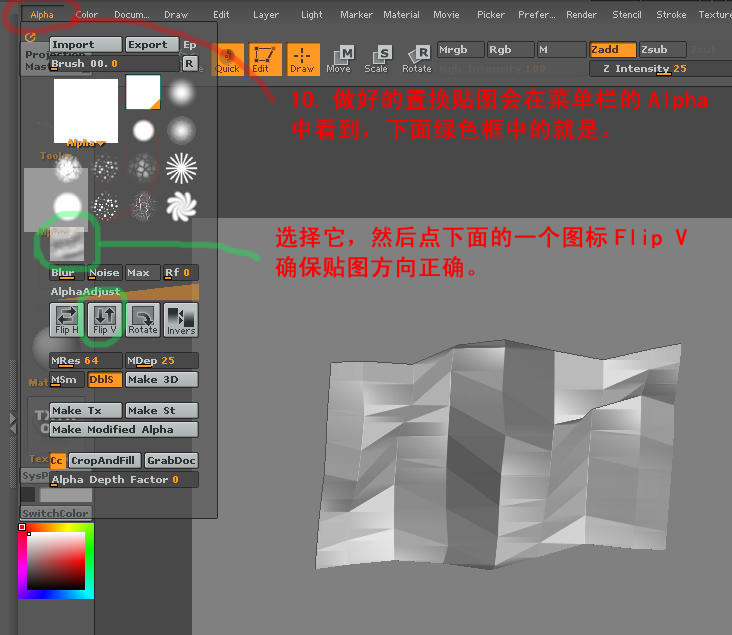Screen dimensions: 732x635
Task: Select the soft blurred dot alpha top row
Action: coord(181,92)
